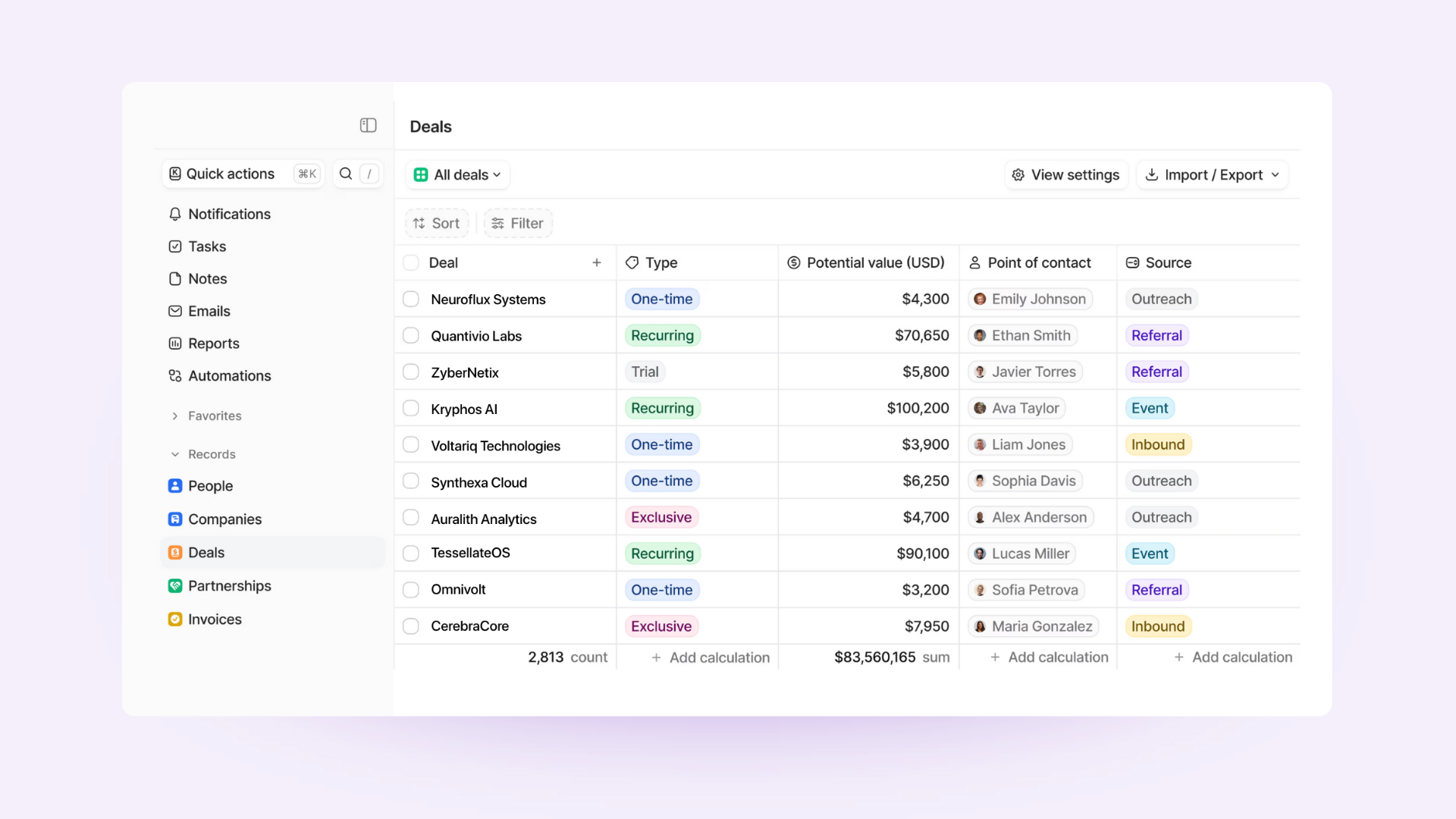The image size is (1456, 819).
Task: Click plus icon in Deal column header
Action: [597, 262]
